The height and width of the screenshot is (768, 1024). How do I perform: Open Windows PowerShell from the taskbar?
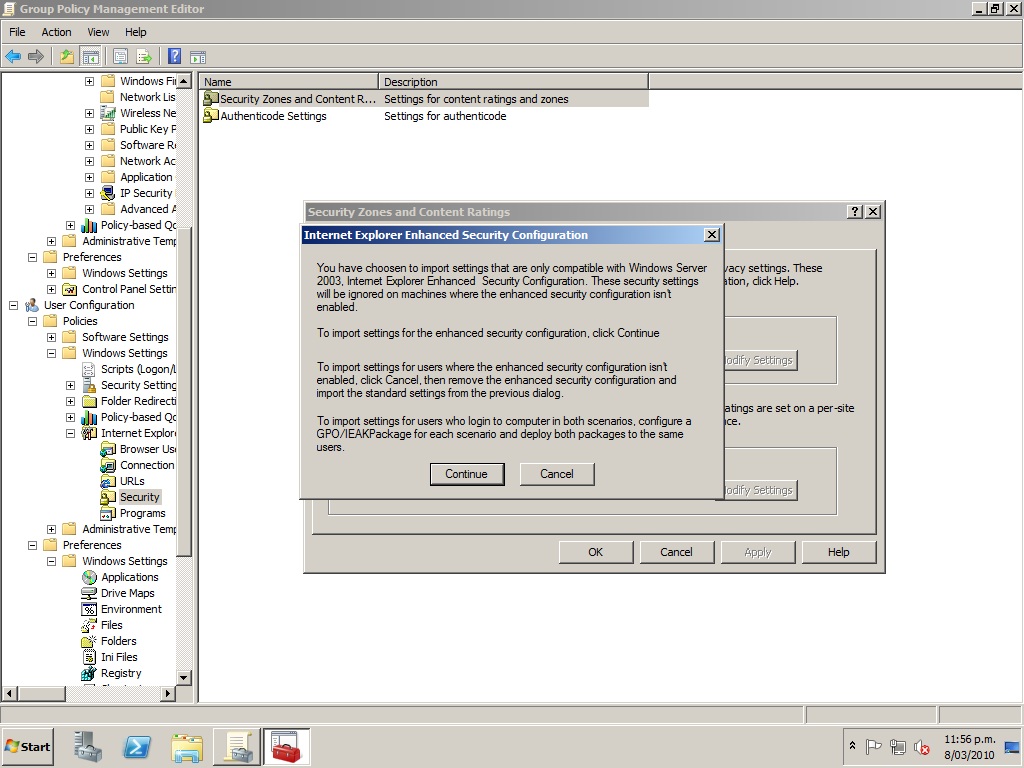(137, 746)
